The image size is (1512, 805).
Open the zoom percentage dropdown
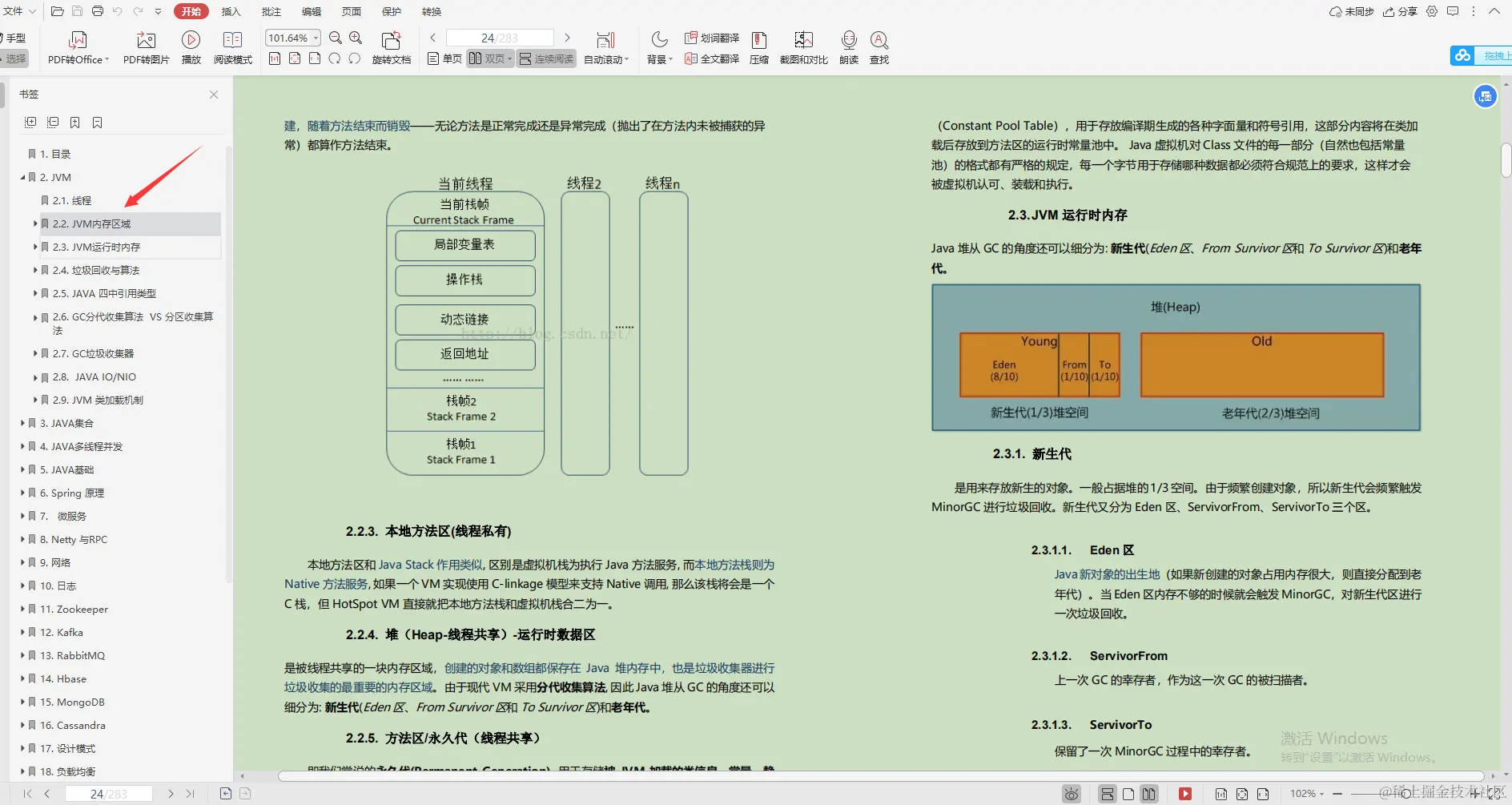(x=315, y=37)
